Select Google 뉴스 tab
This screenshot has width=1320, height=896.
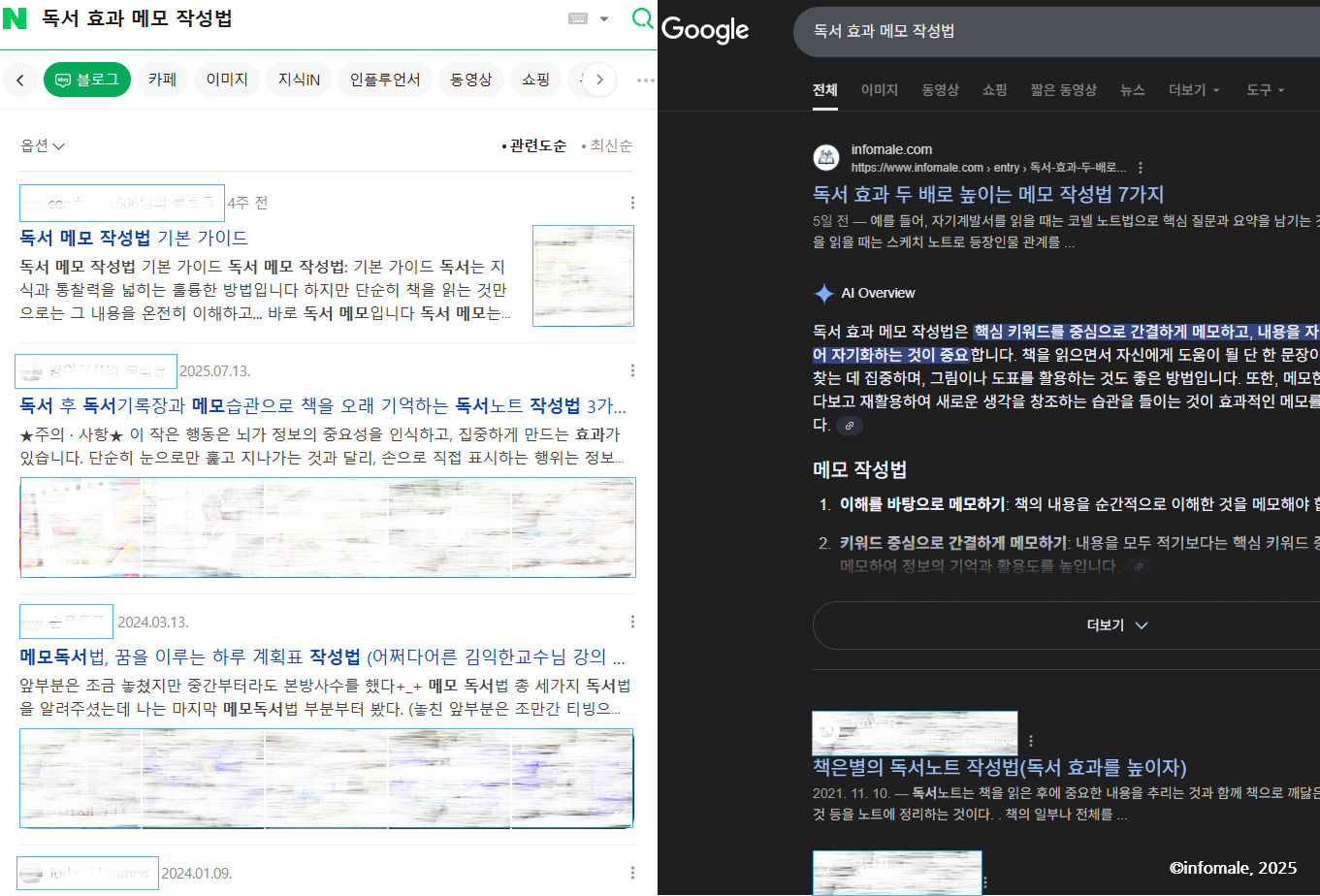click(1133, 90)
